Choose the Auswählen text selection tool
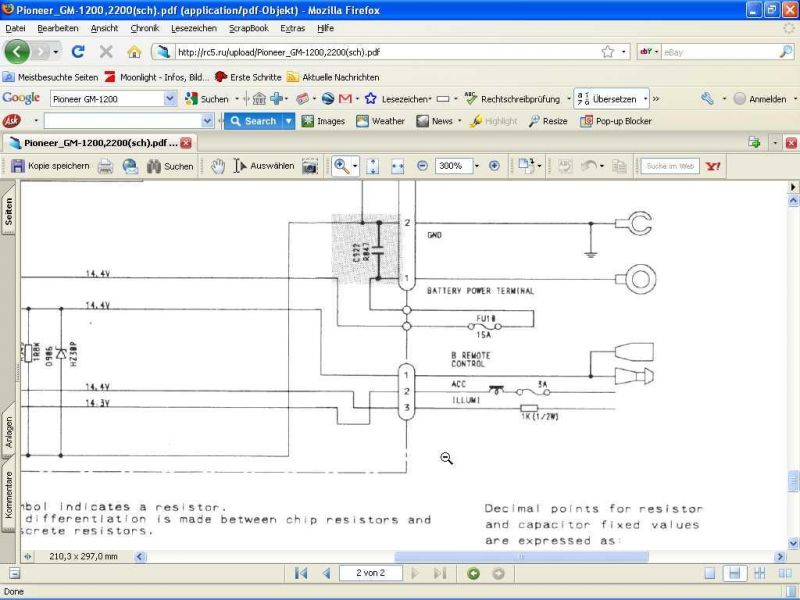The image size is (800, 600). [x=264, y=166]
